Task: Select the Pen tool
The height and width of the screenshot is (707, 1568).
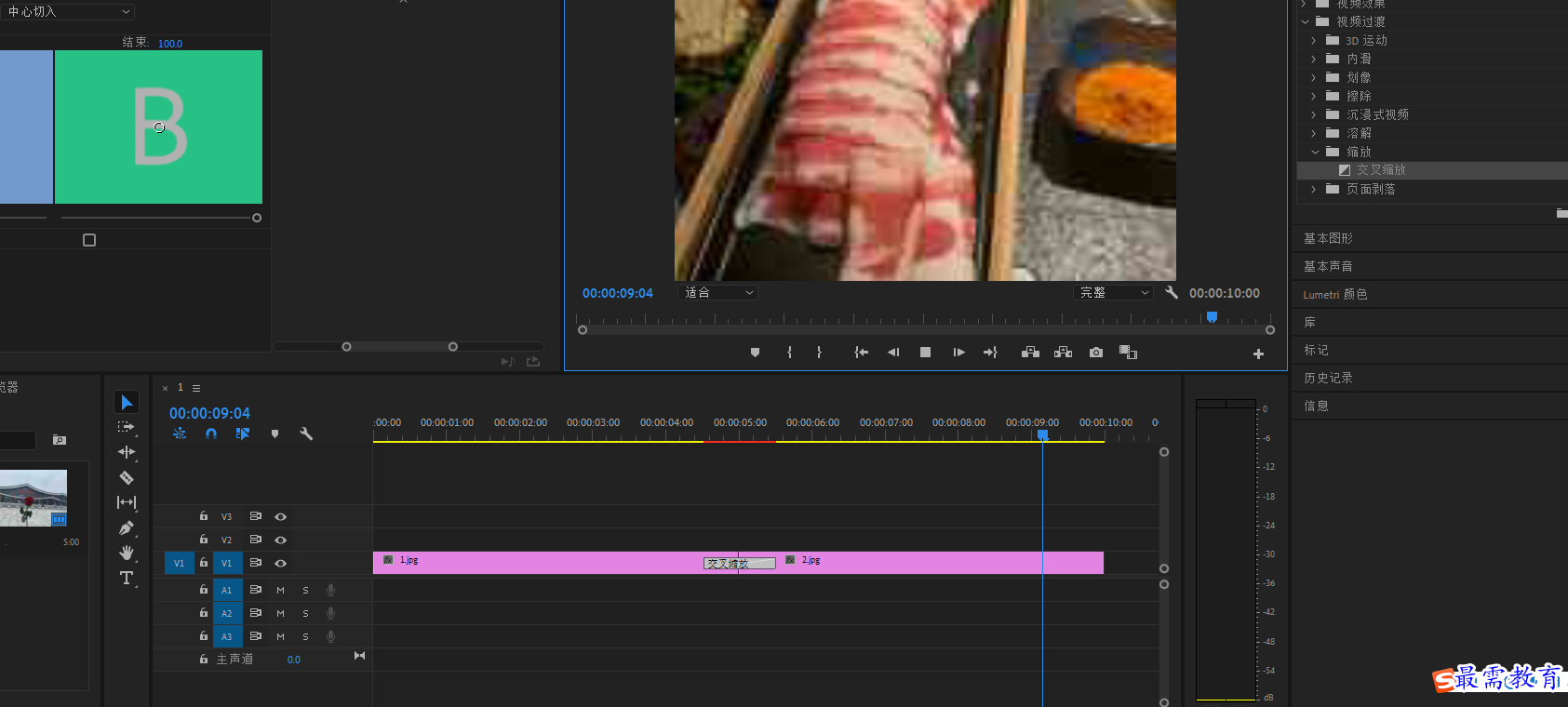Action: 127,527
